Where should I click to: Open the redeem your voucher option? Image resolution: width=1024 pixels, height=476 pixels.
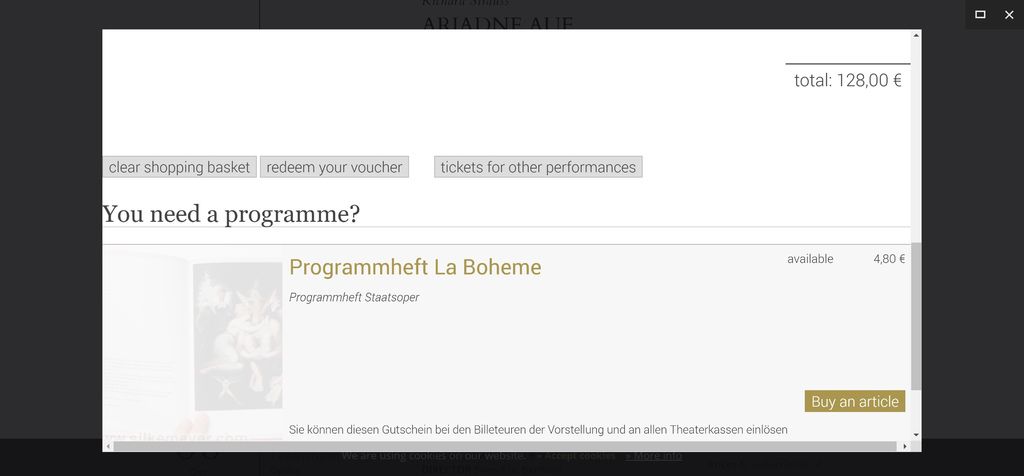tap(334, 167)
